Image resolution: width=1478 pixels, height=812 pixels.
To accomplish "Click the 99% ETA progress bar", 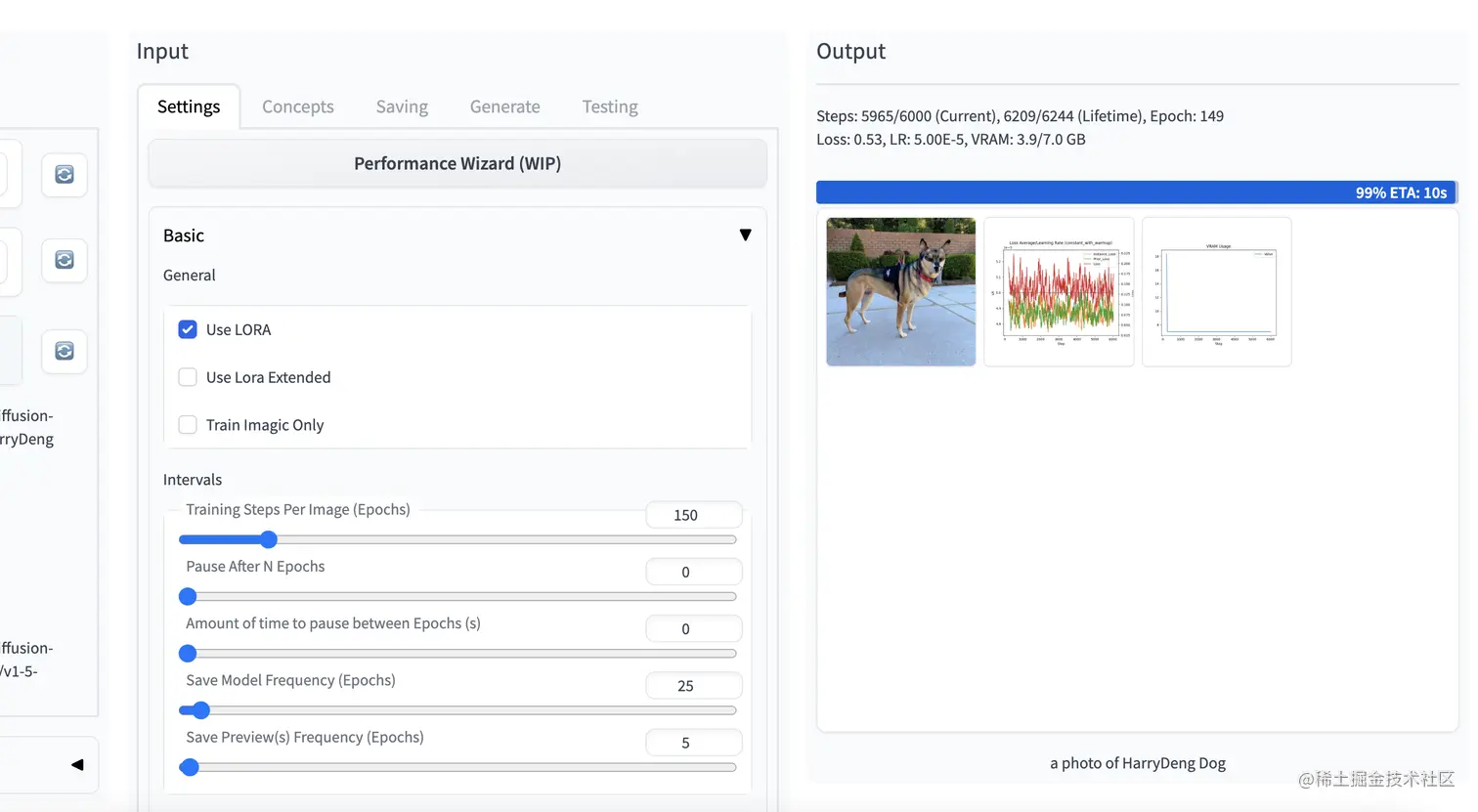I will pos(1137,192).
